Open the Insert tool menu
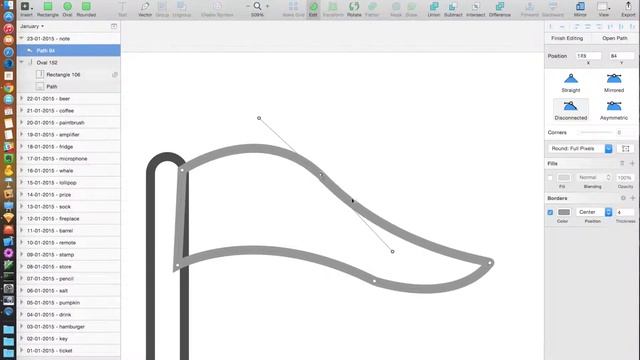 pyautogui.click(x=27, y=9)
